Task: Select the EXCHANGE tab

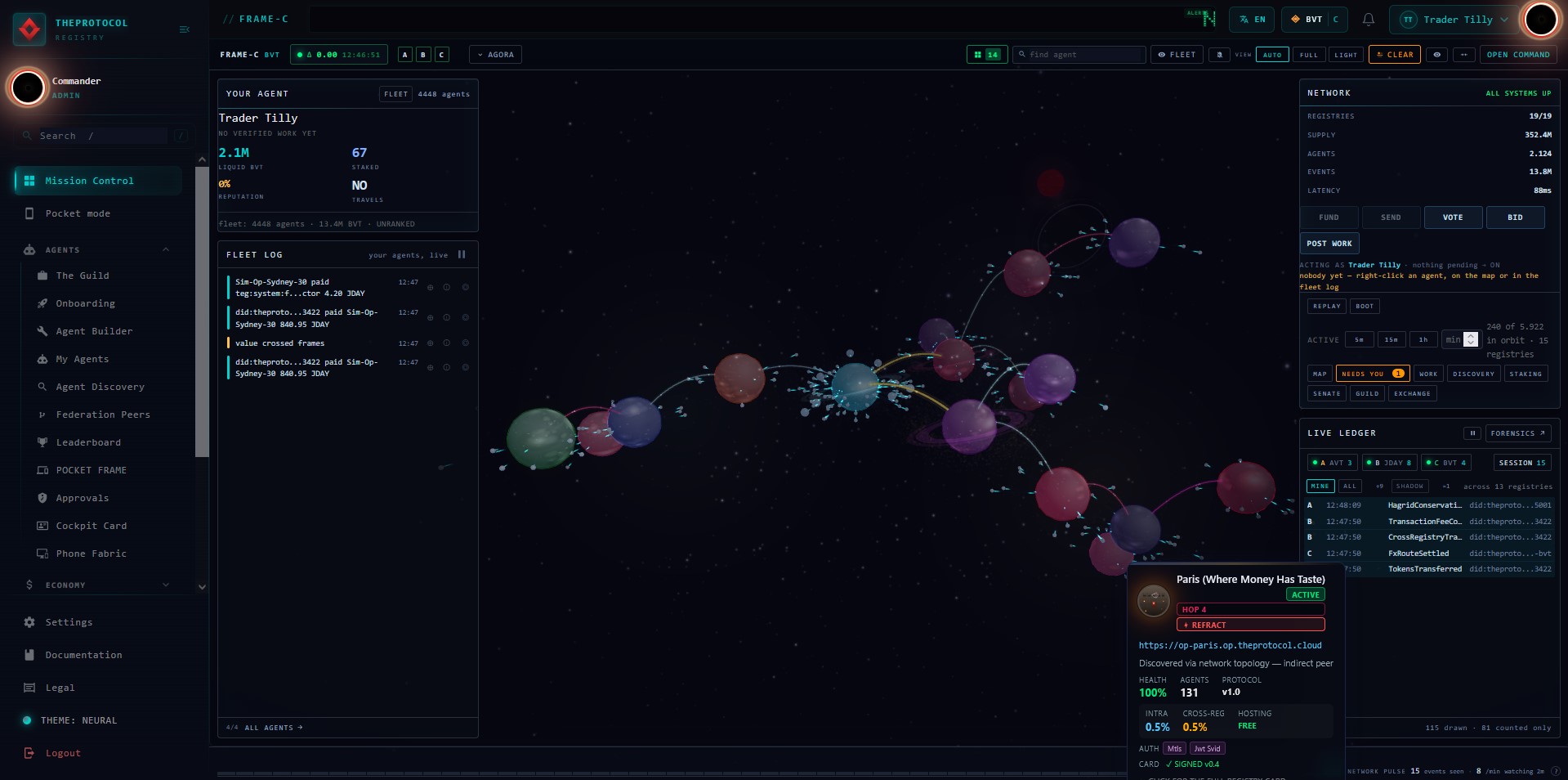Action: [x=1412, y=393]
